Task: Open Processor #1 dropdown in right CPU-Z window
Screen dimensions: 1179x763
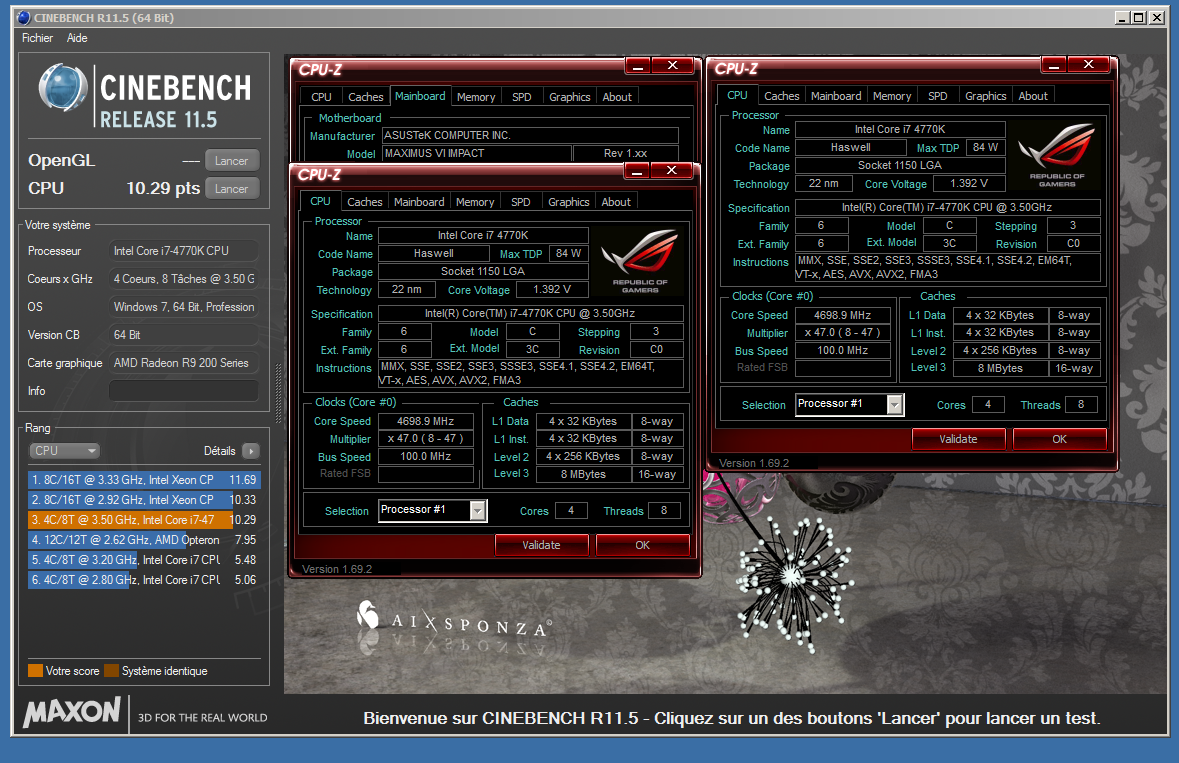Action: (x=895, y=405)
